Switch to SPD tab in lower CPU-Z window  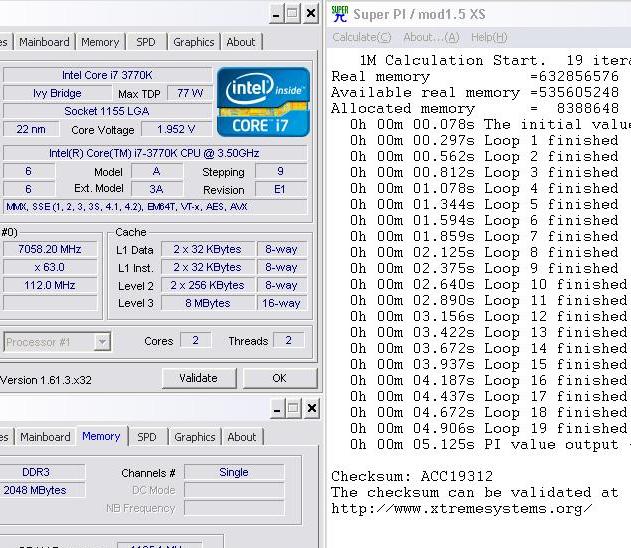coord(147,437)
